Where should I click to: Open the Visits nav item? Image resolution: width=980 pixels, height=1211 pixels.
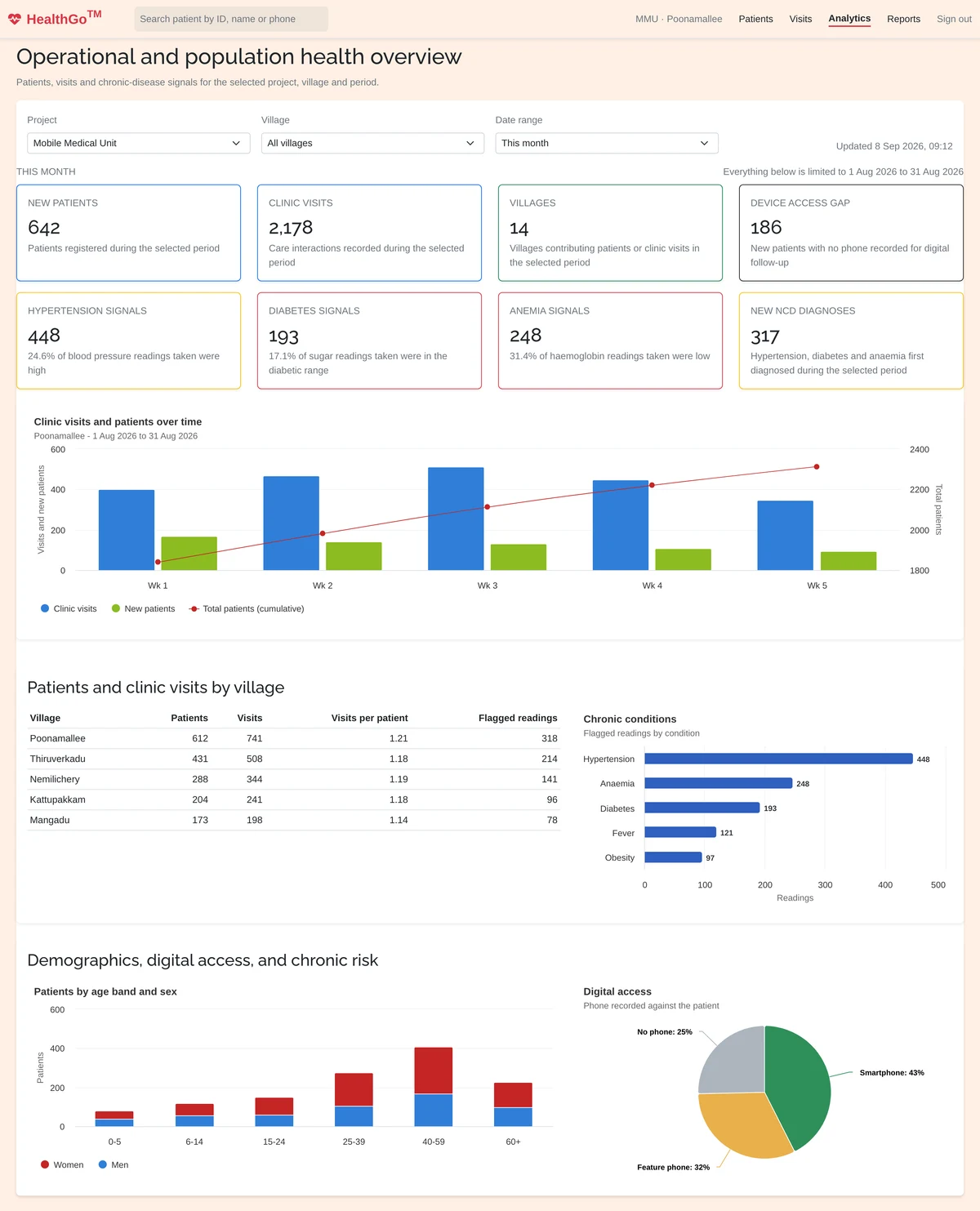tap(800, 19)
